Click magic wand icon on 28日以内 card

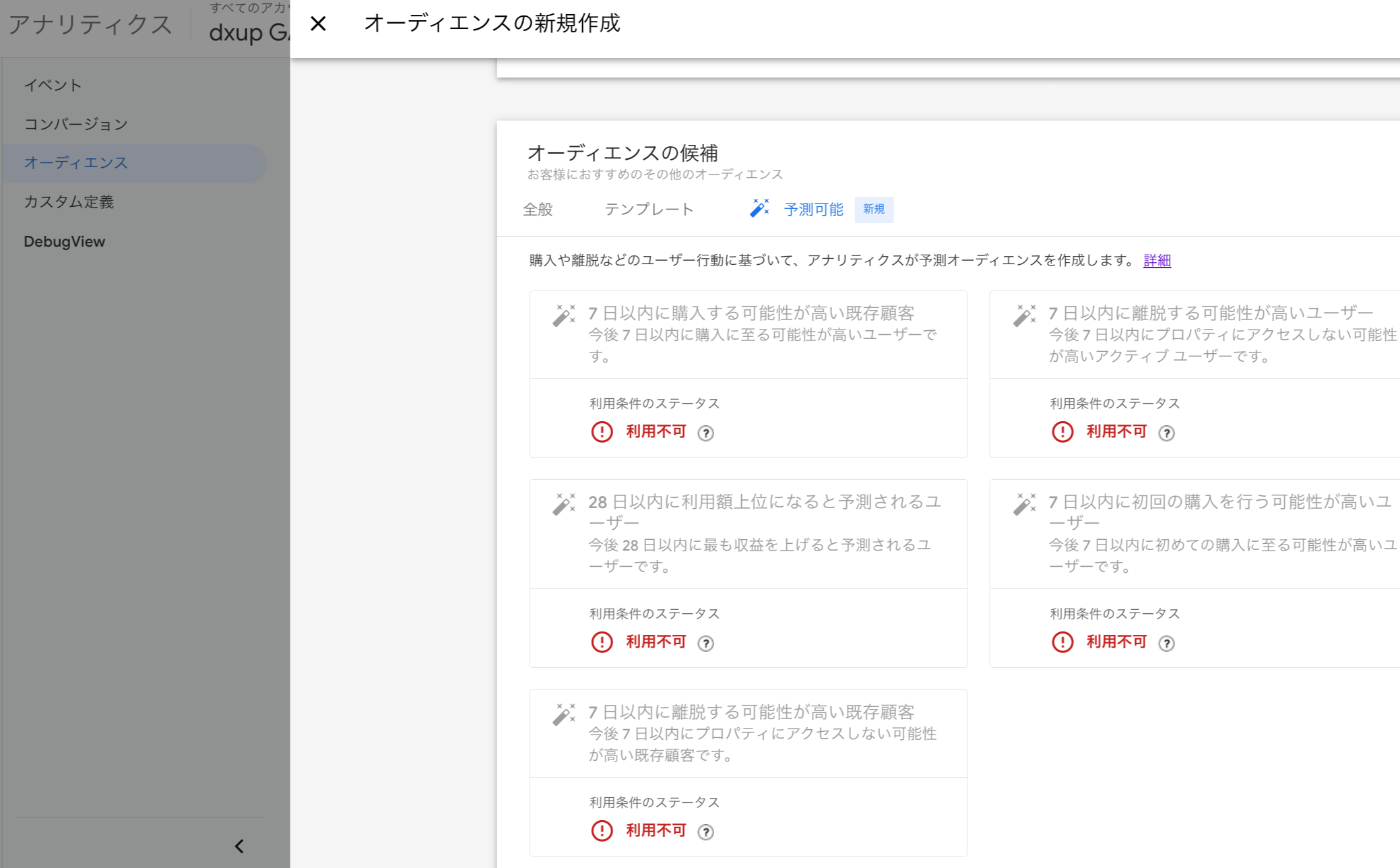(564, 504)
